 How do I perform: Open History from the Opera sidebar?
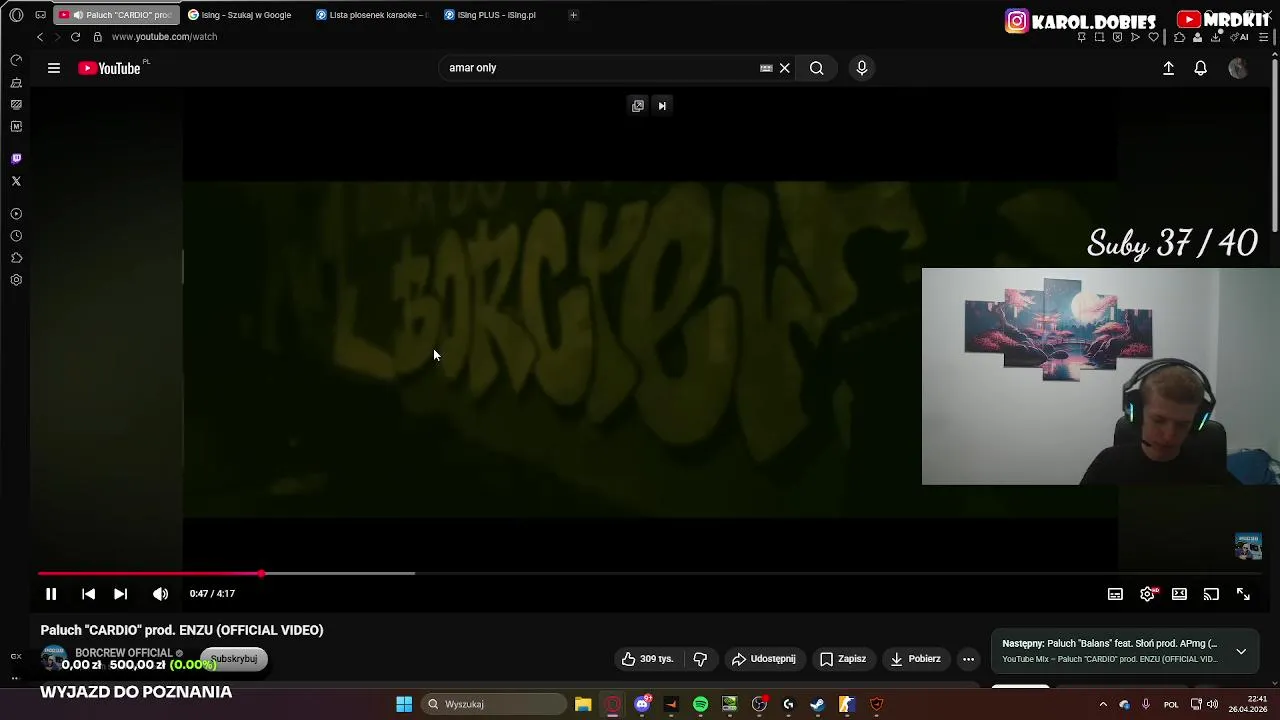pos(16,236)
